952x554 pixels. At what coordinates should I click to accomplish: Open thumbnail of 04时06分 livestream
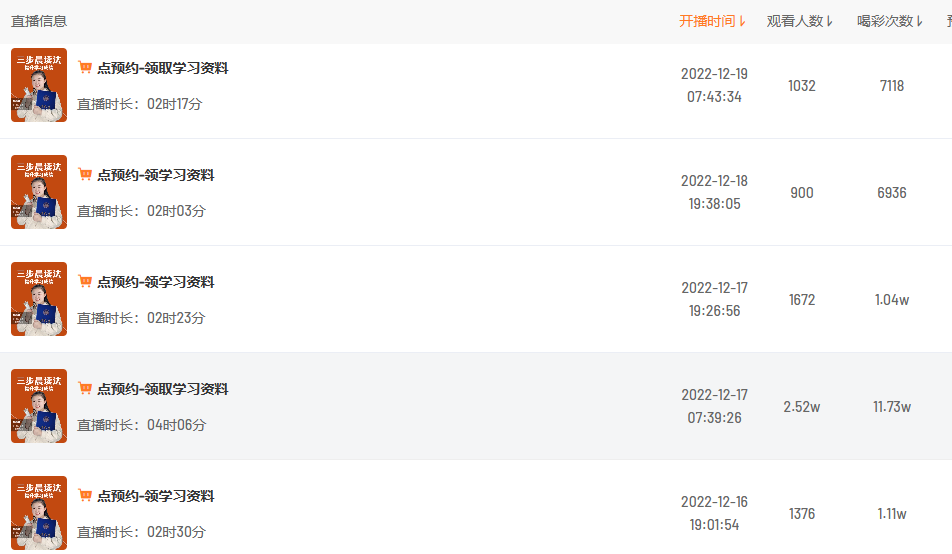point(39,406)
